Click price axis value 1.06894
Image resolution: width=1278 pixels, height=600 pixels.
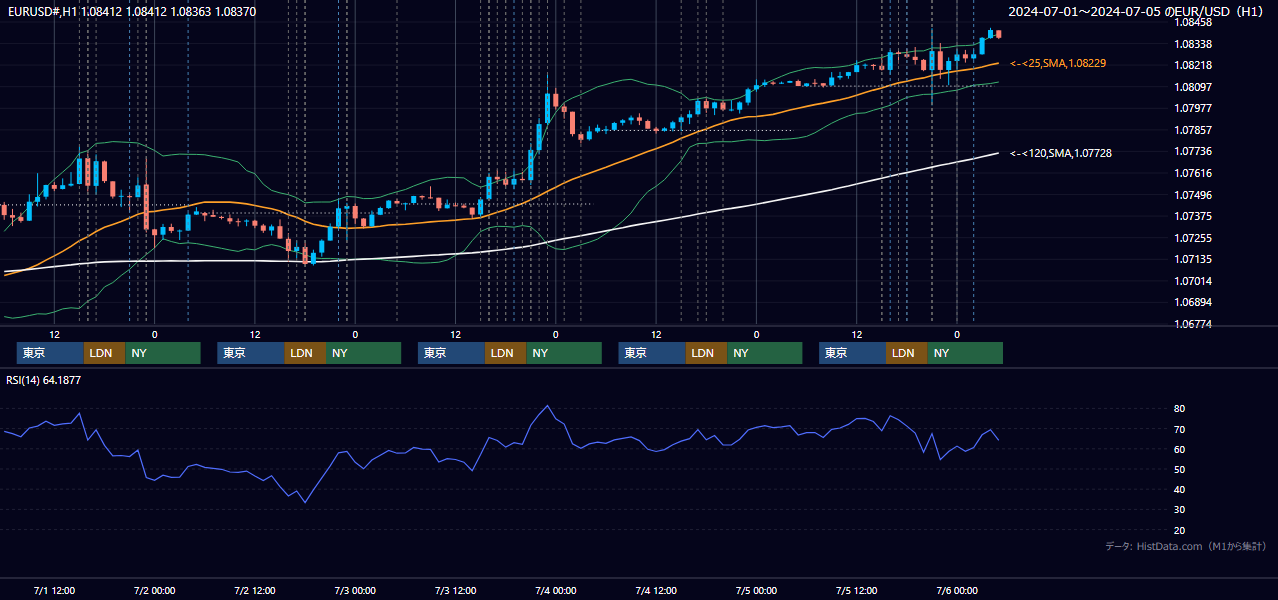click(1193, 302)
